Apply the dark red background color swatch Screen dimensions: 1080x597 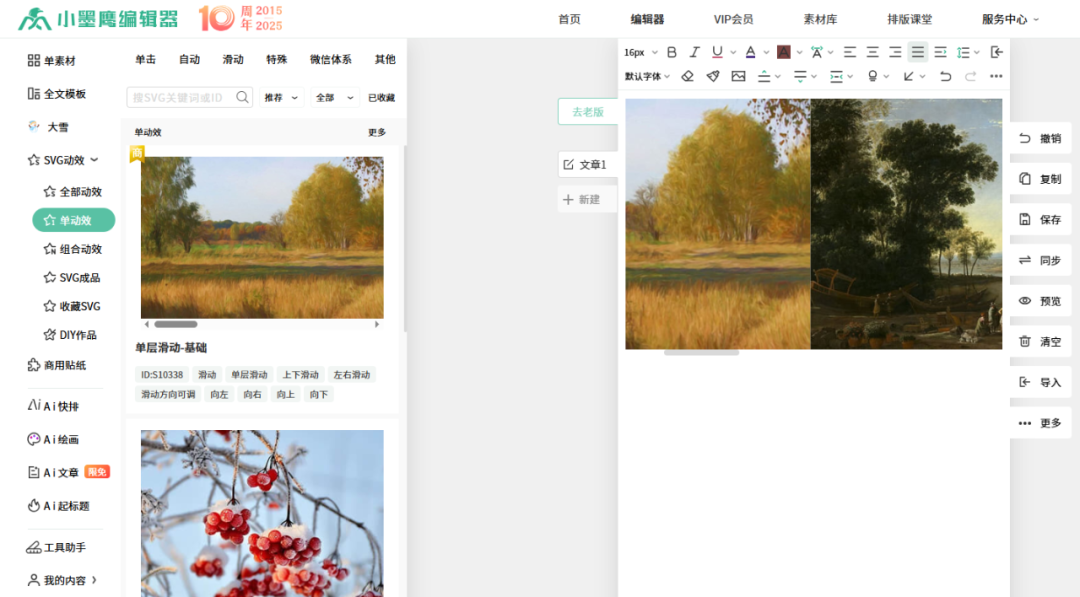point(783,52)
